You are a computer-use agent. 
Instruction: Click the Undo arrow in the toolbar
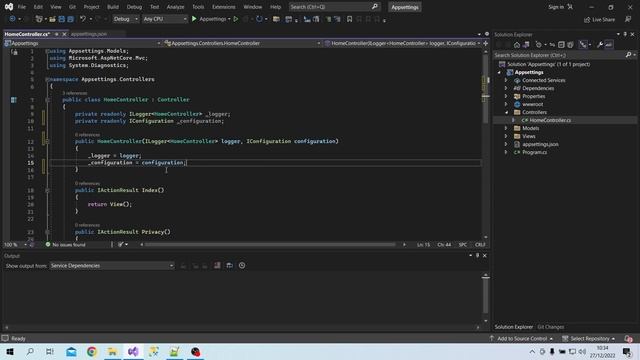pos(83,19)
